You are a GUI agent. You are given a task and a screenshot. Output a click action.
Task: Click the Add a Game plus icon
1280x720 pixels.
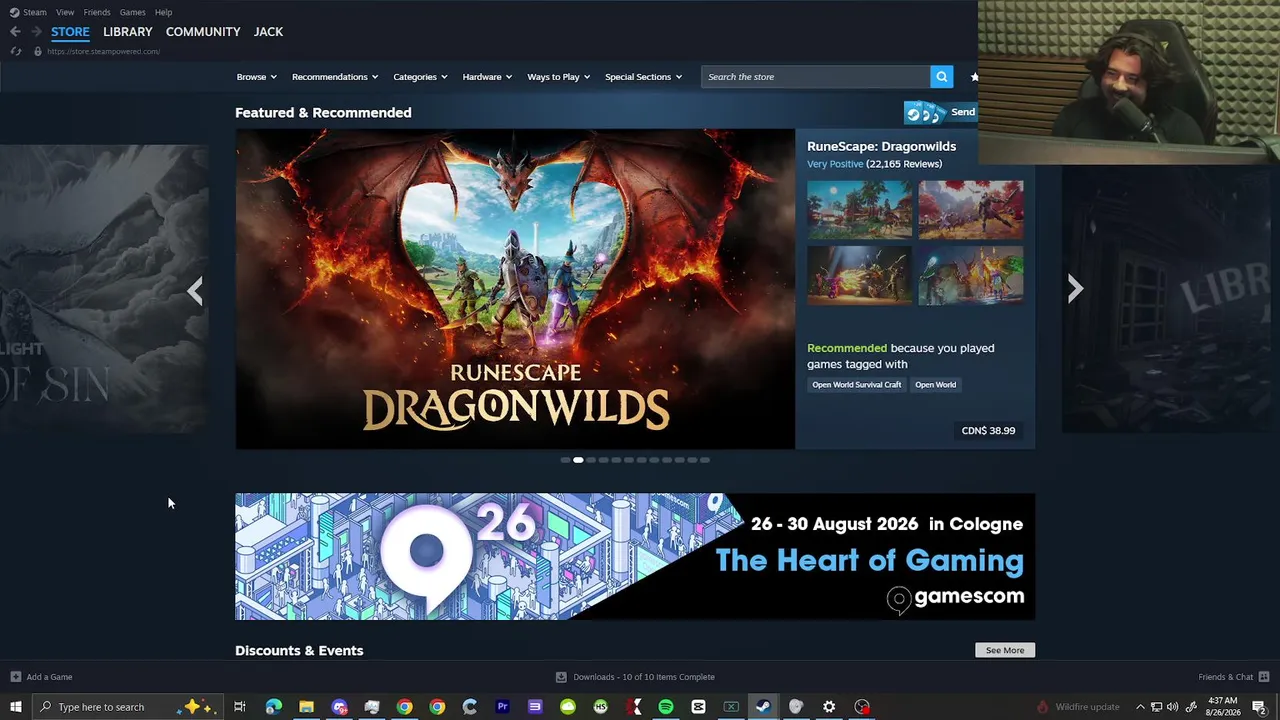point(15,677)
